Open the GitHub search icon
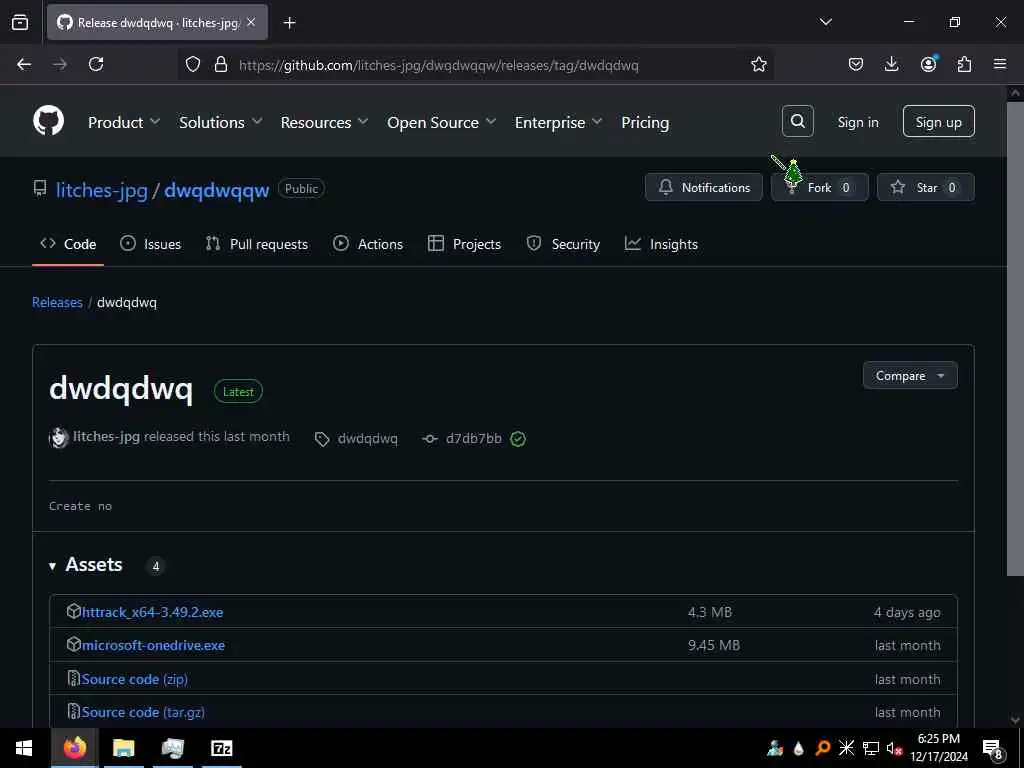1024x768 pixels. point(797,121)
